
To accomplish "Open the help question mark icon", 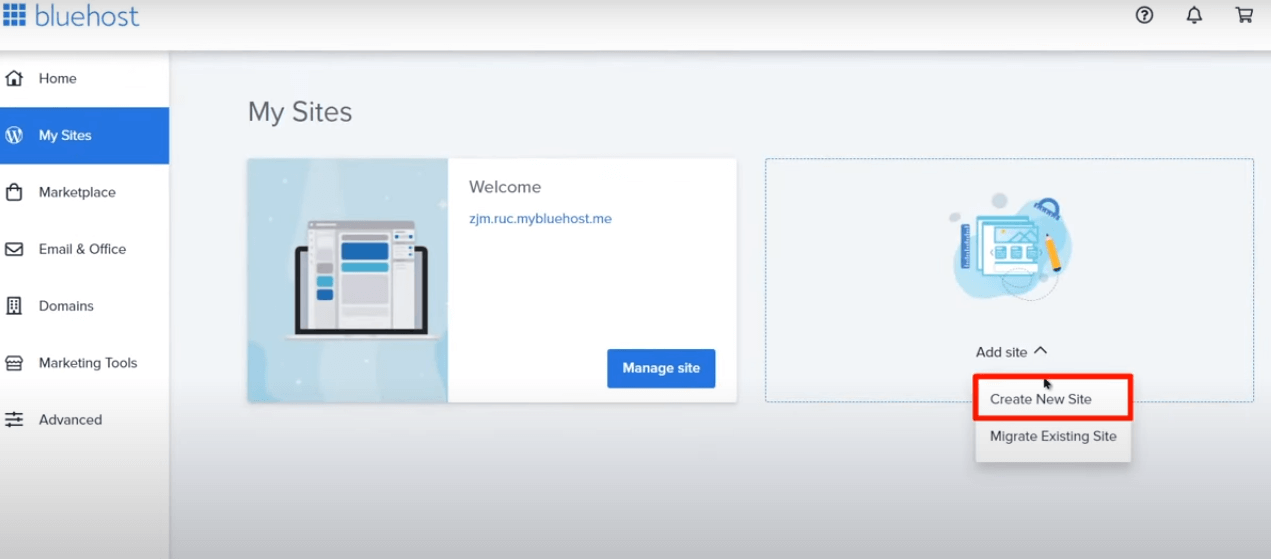I will point(1145,15).
